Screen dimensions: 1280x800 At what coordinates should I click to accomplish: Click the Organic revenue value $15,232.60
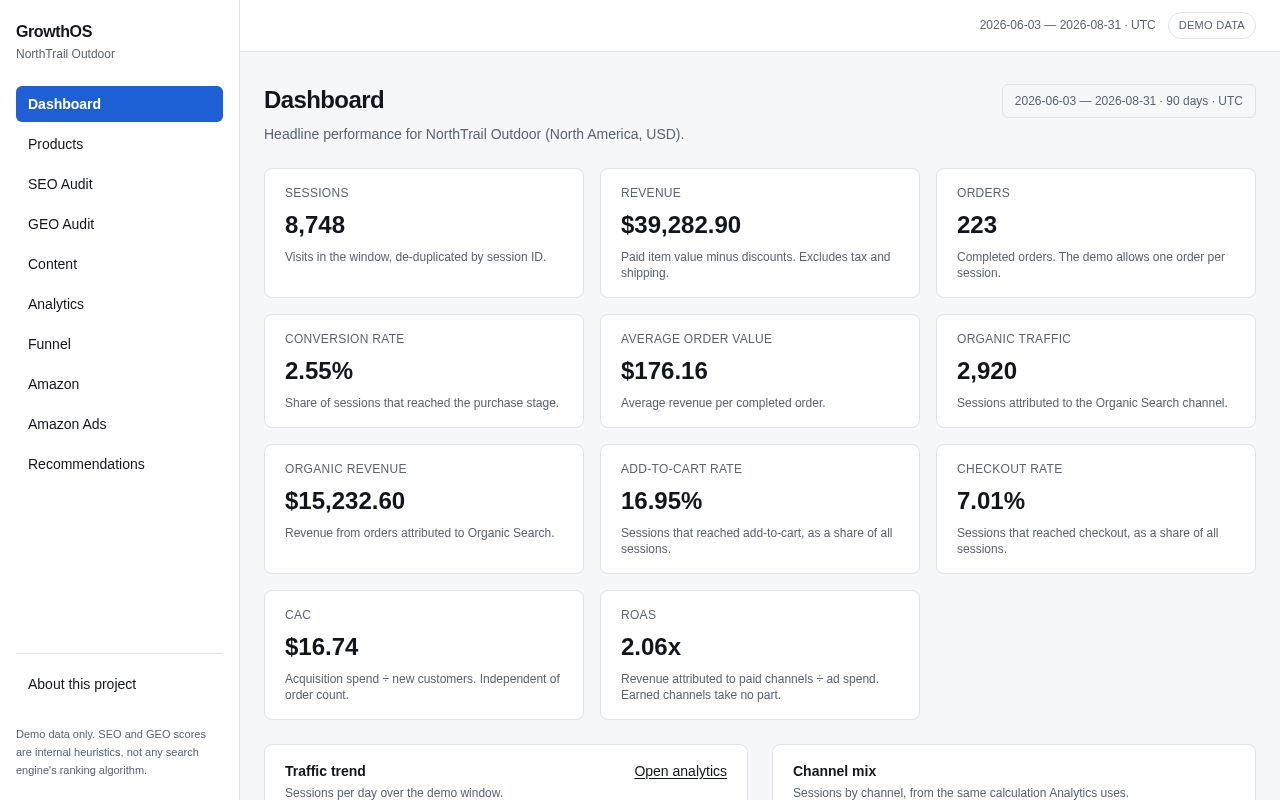point(345,501)
